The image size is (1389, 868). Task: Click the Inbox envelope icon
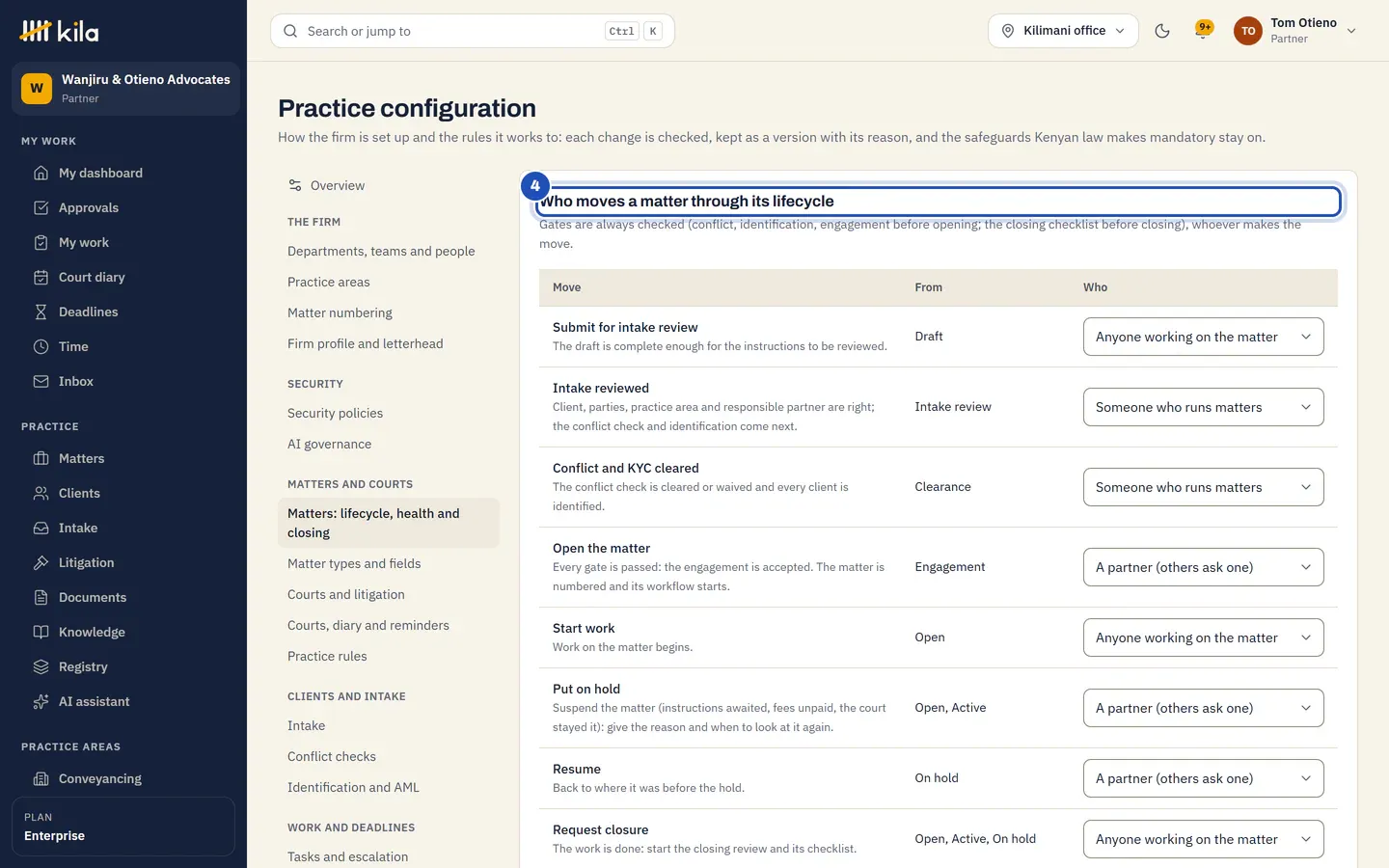[x=41, y=381]
